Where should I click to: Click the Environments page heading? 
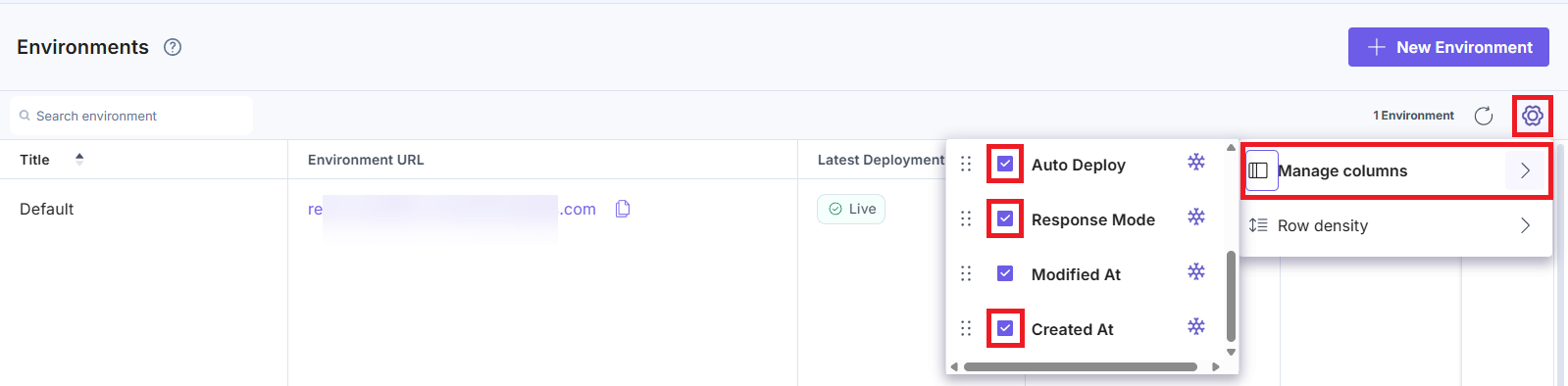click(x=83, y=47)
